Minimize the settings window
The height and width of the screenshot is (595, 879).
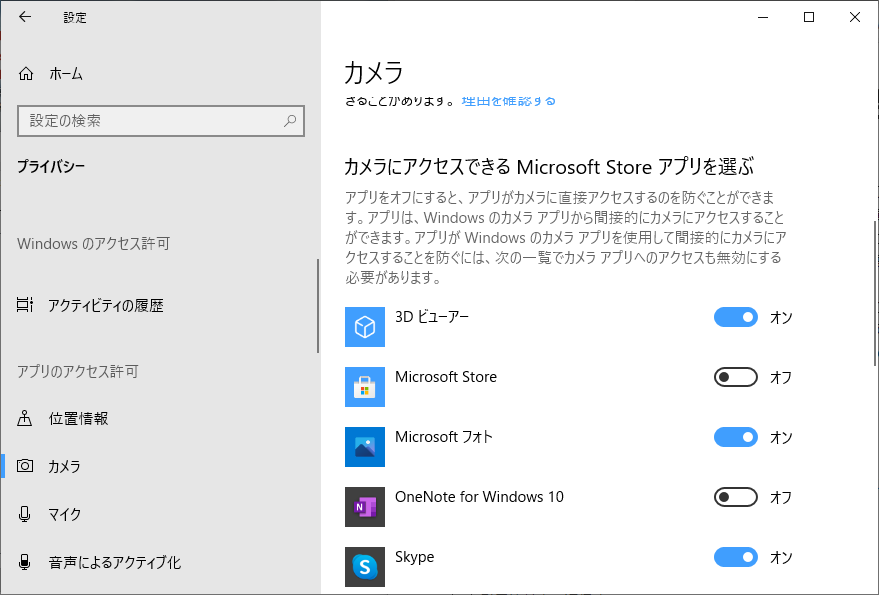763,17
